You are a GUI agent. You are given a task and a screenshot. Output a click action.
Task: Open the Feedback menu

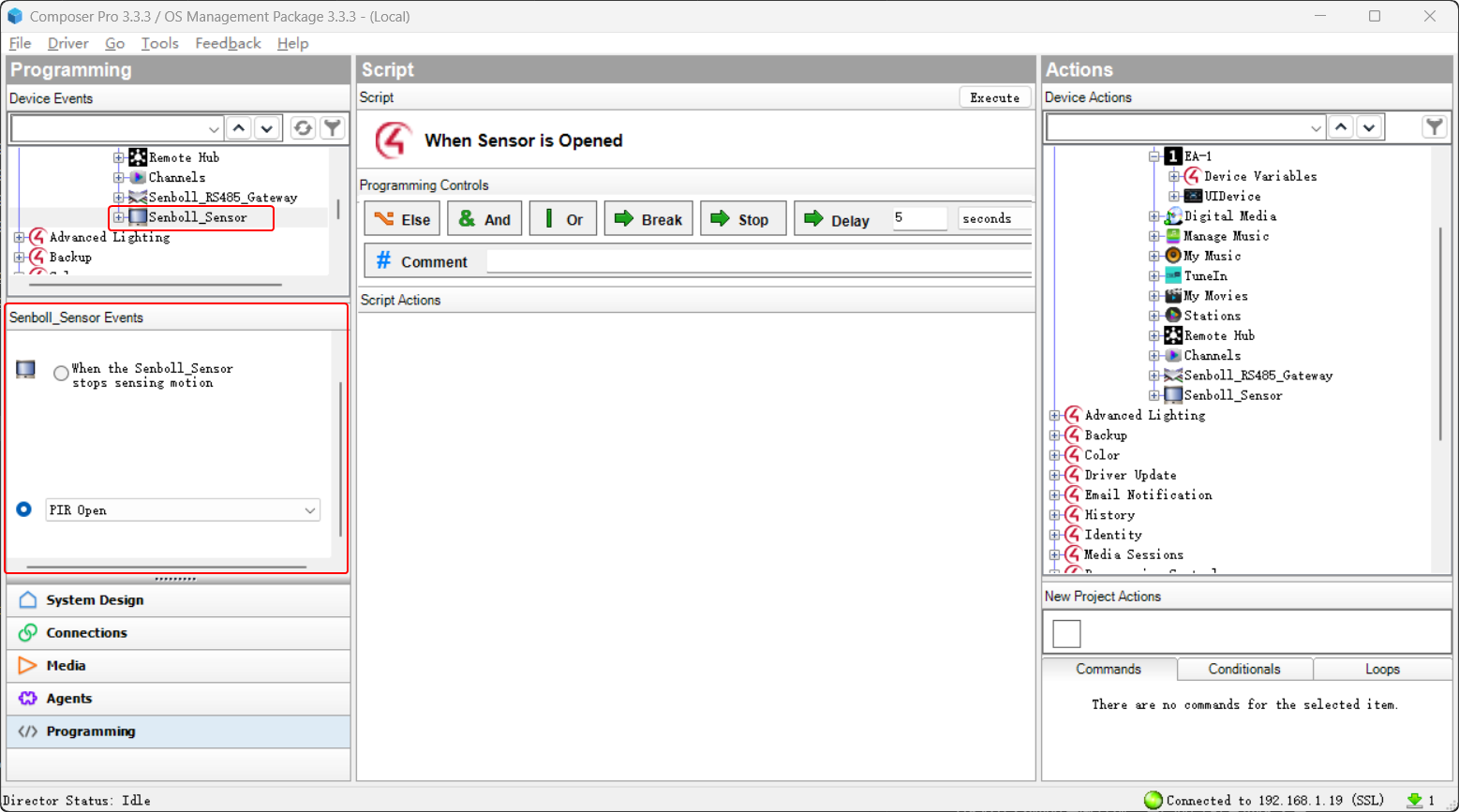click(x=228, y=43)
